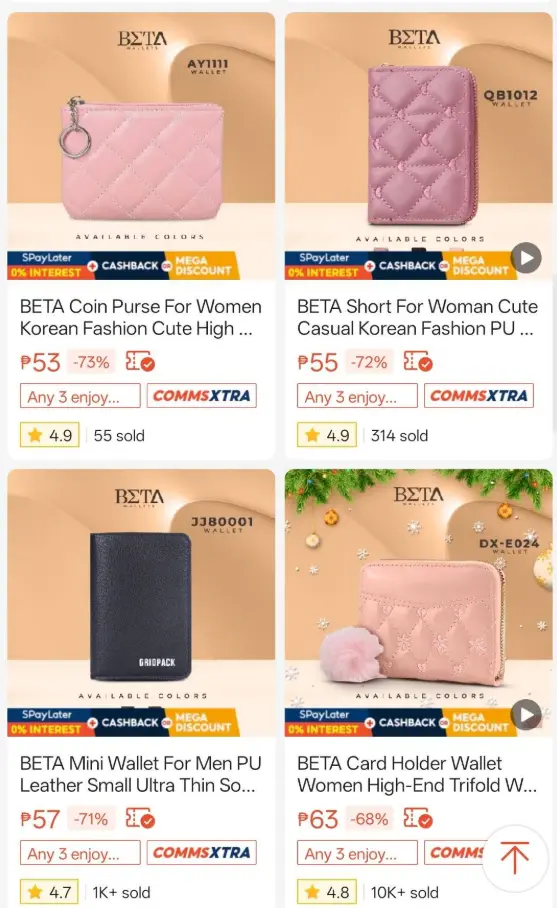
Task: Play video on DX-E024 wallet listing
Action: [526, 715]
